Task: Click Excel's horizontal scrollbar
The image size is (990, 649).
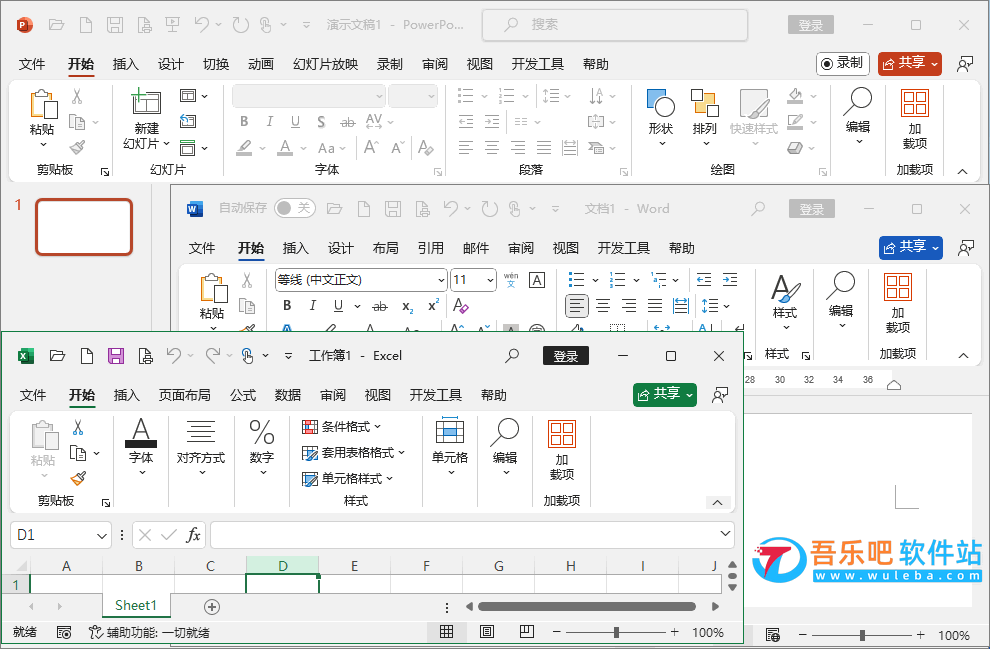Action: click(587, 607)
